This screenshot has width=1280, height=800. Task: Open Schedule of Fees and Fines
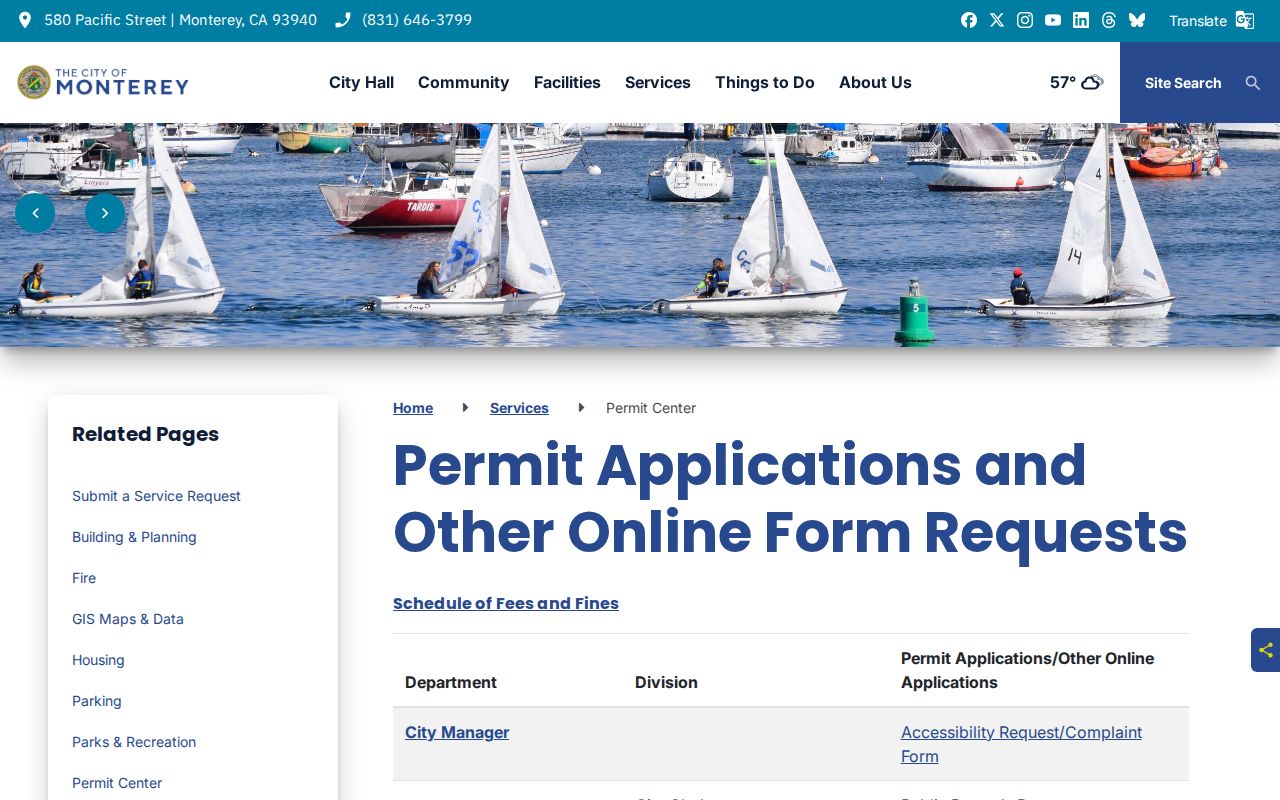point(506,603)
